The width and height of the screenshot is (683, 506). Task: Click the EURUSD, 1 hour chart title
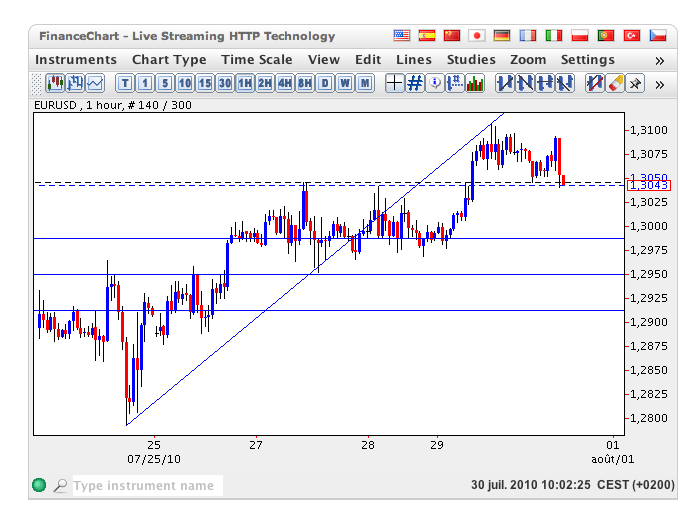click(x=113, y=105)
